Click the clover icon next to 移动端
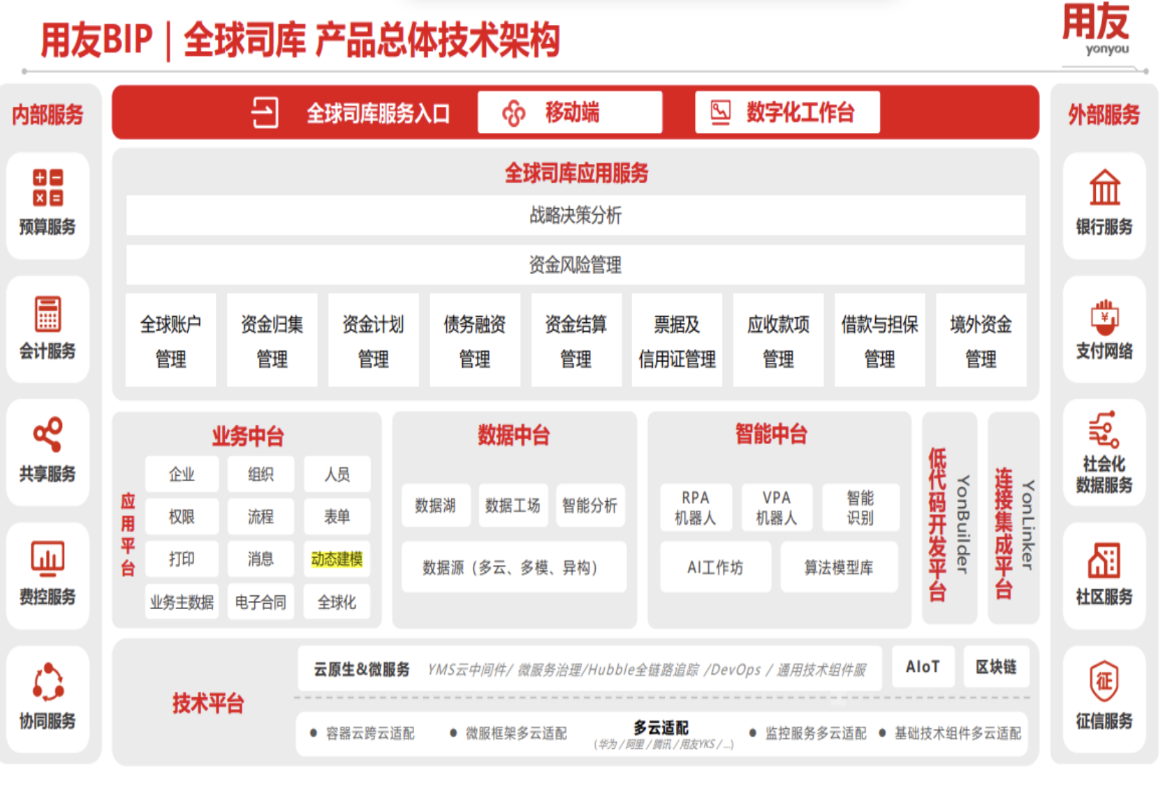1166x786 pixels. 514,113
